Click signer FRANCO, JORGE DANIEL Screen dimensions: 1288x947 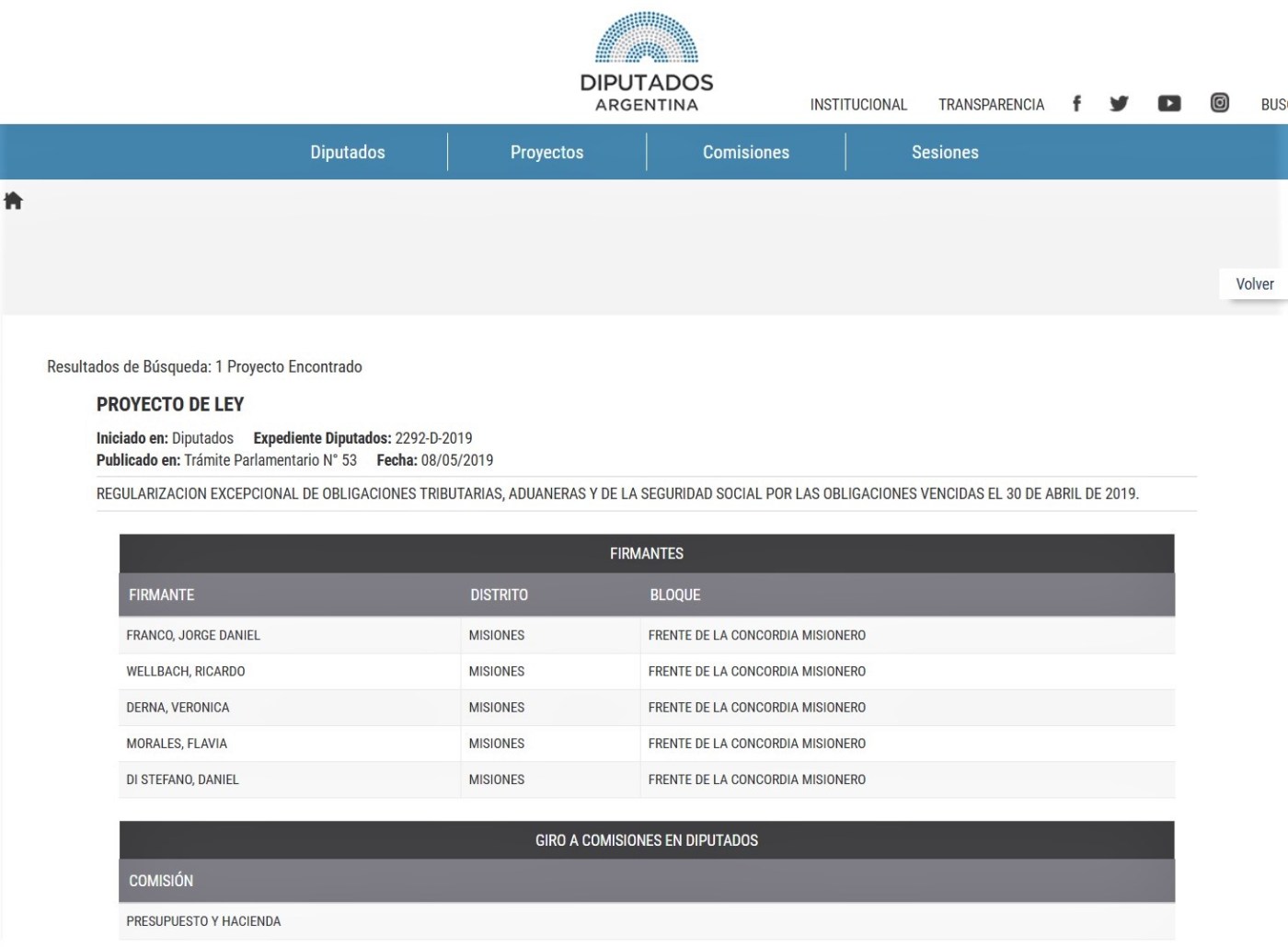click(193, 635)
